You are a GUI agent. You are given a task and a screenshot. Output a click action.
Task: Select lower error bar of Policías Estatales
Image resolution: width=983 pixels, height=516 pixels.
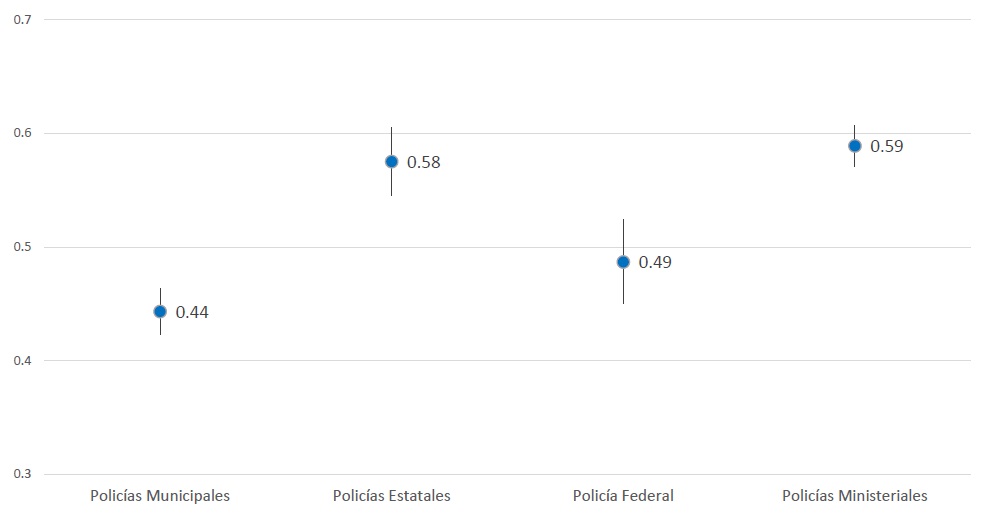pyautogui.click(x=392, y=183)
